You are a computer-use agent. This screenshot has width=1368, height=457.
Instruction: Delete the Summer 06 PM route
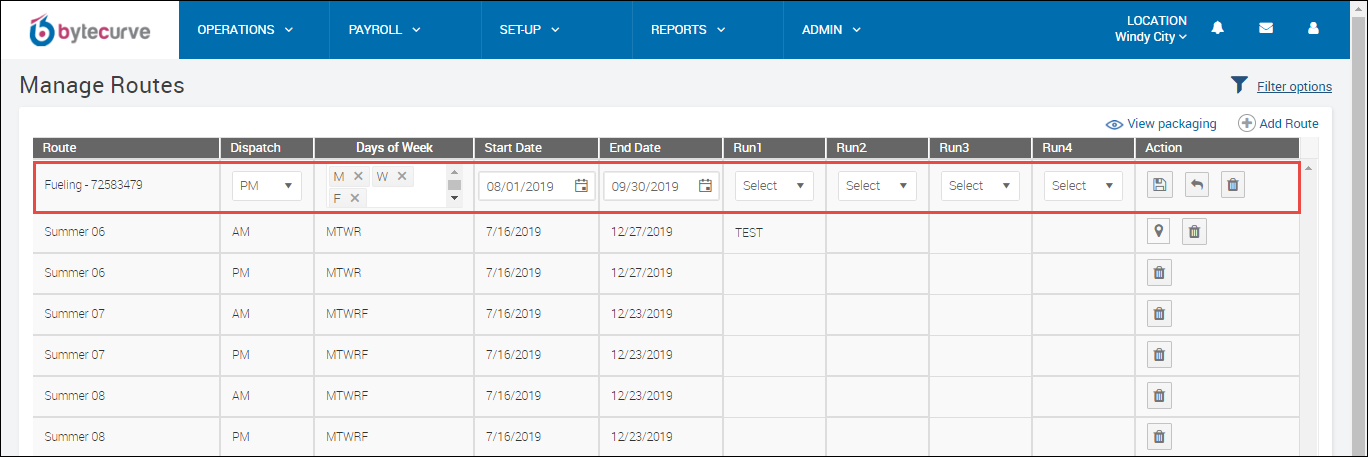[1159, 273]
